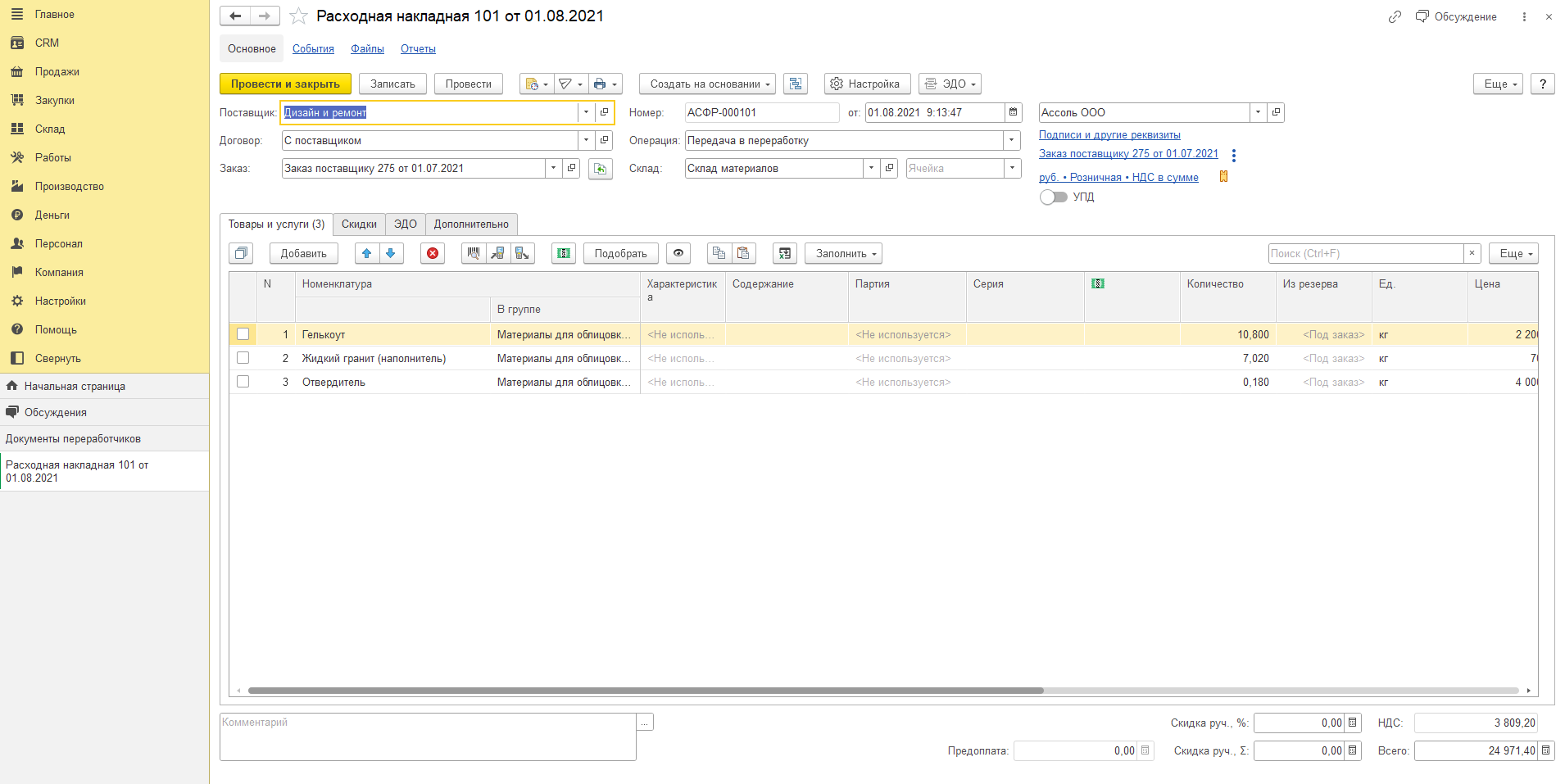Click the horizontal table scrollbar
The width and height of the screenshot is (1565, 784).
(x=646, y=691)
